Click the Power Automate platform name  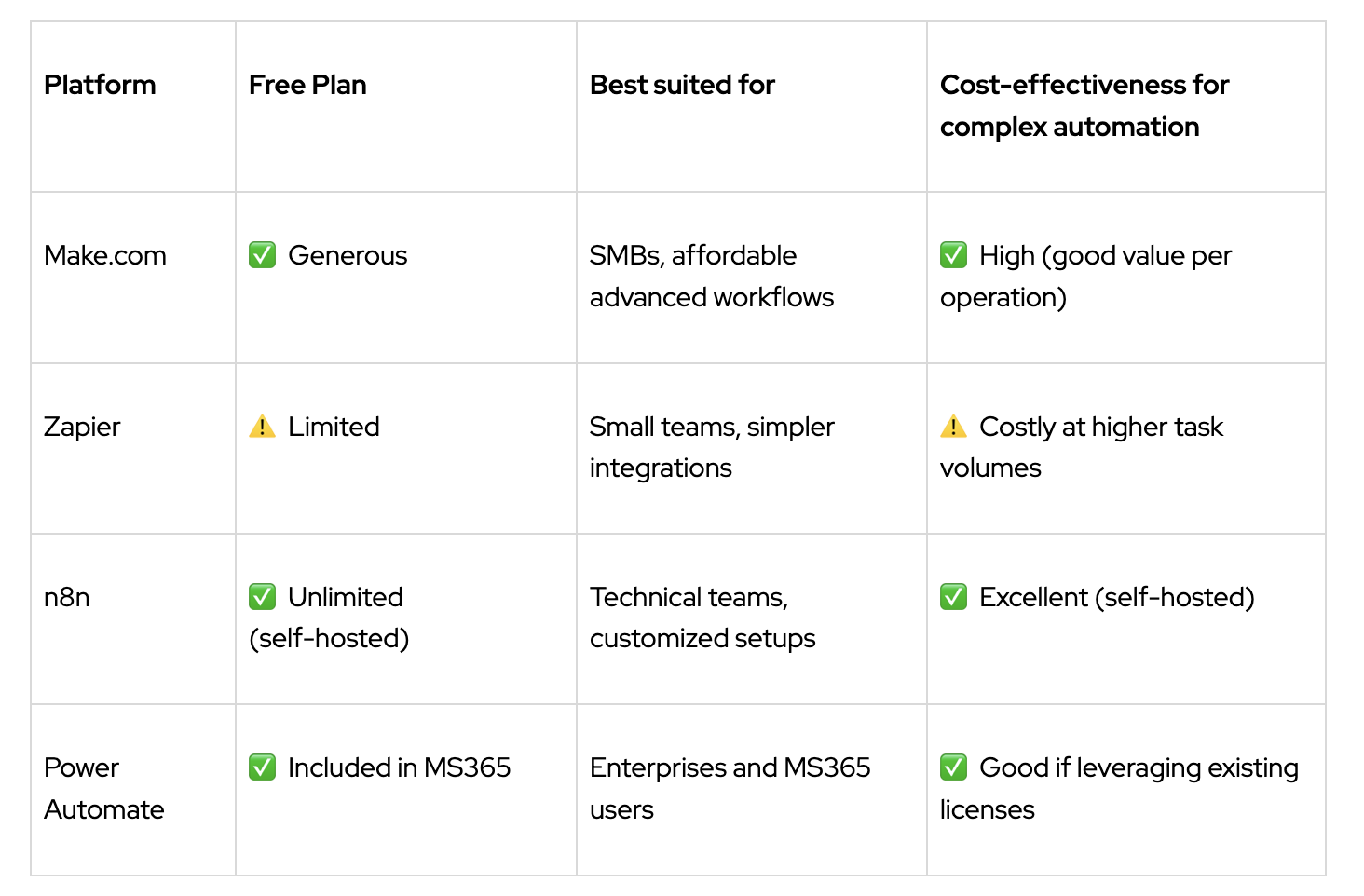click(x=103, y=788)
